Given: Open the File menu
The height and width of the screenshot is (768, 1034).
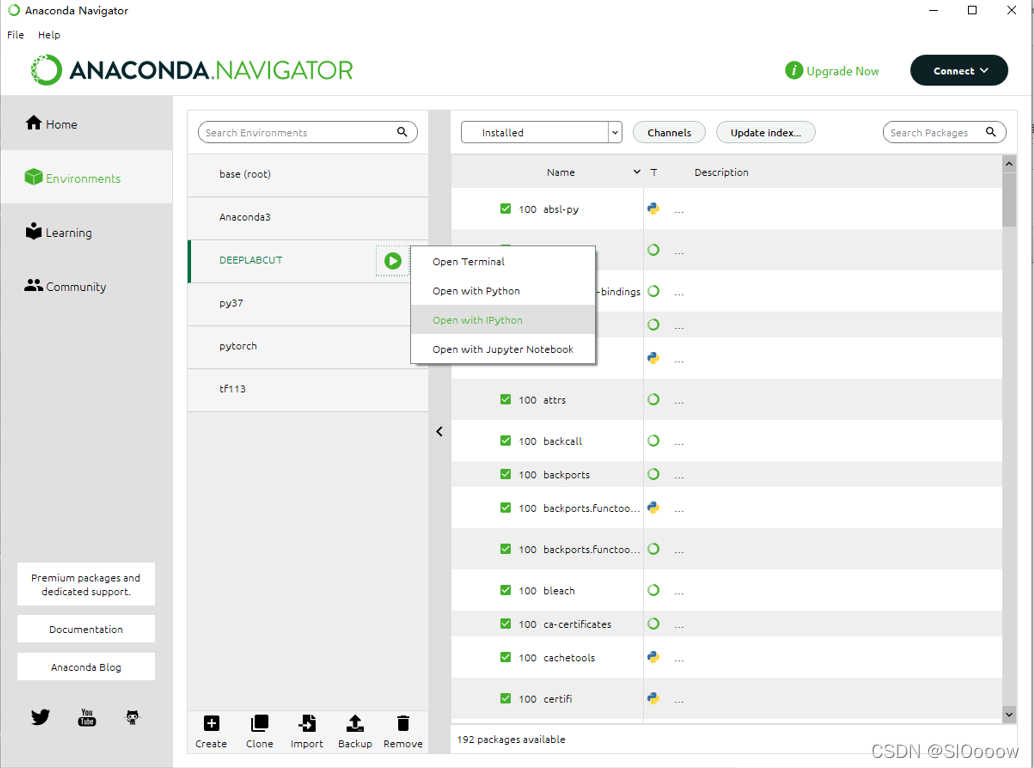Looking at the screenshot, I should coord(16,35).
